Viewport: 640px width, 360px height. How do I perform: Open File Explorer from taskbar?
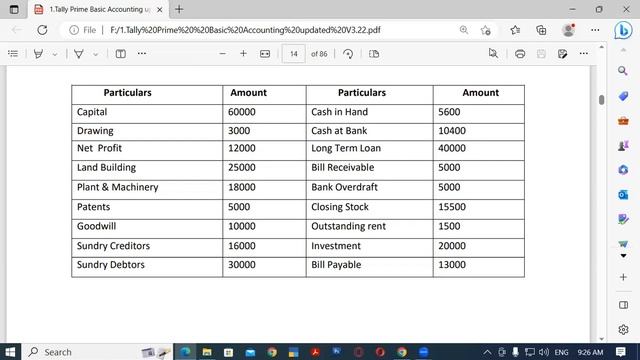click(x=207, y=352)
